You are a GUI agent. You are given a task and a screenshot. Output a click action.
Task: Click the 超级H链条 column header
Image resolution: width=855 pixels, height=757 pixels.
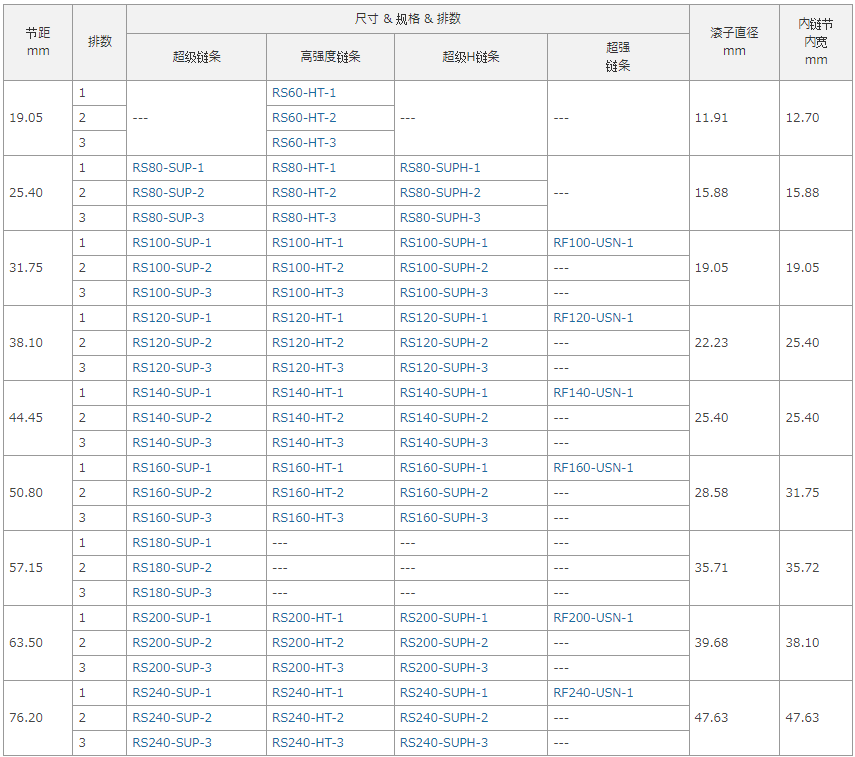[470, 57]
